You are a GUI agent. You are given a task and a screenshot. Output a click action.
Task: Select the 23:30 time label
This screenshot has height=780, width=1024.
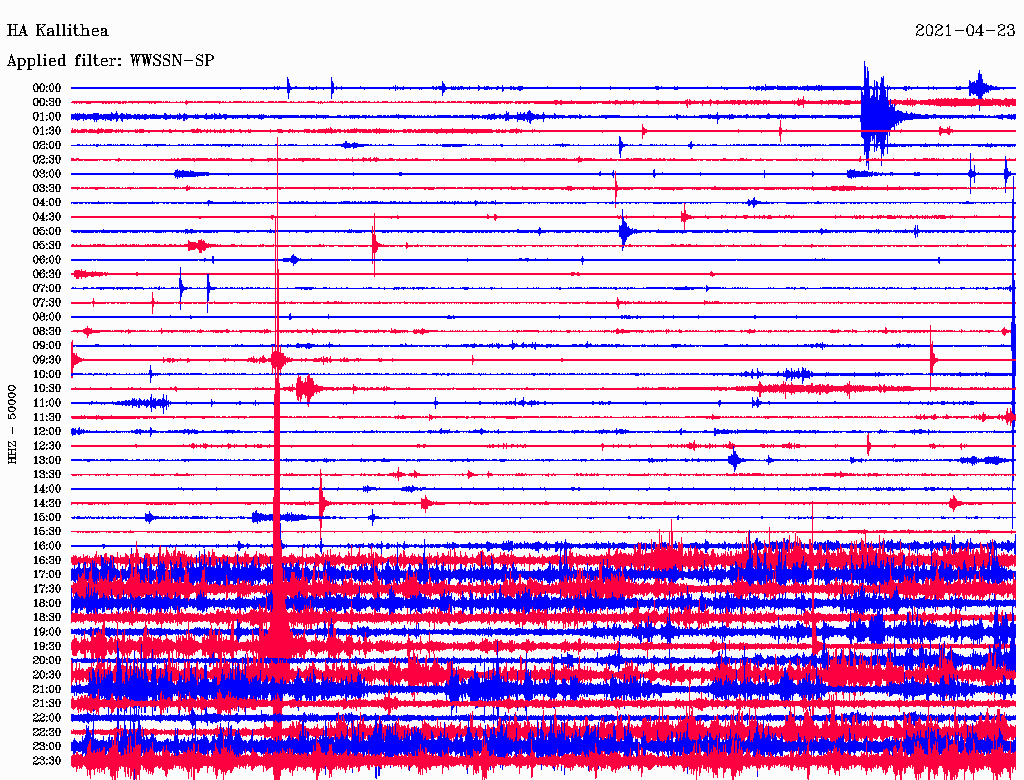tap(47, 762)
